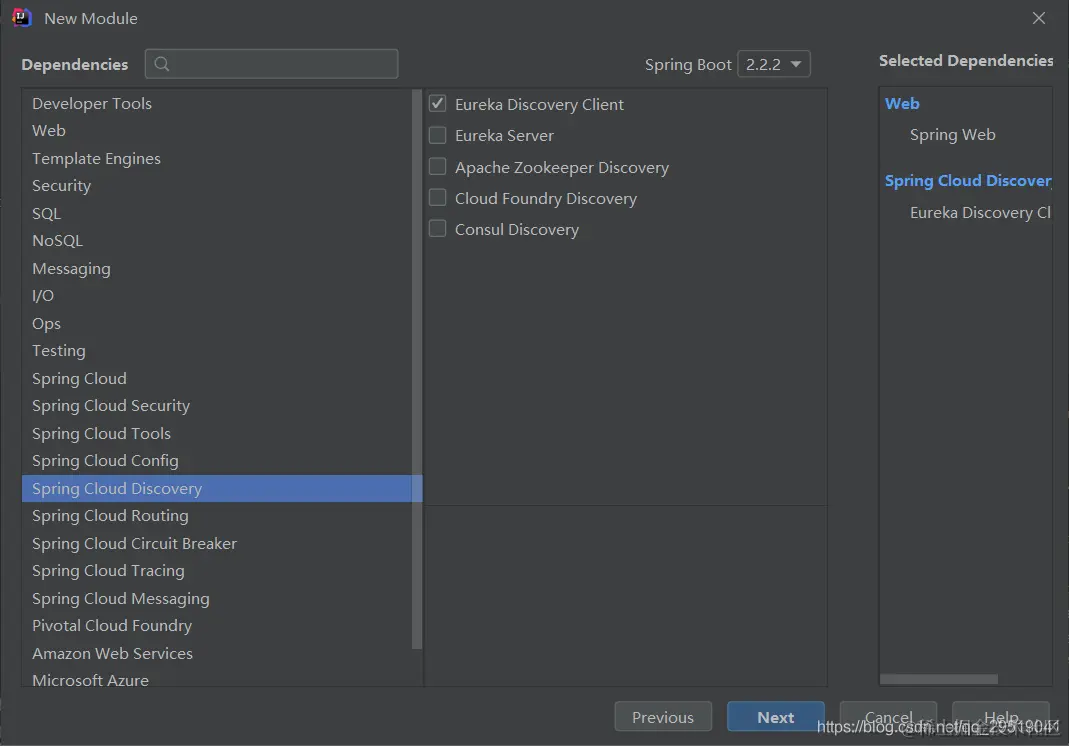Select the Web category

[217, 131]
